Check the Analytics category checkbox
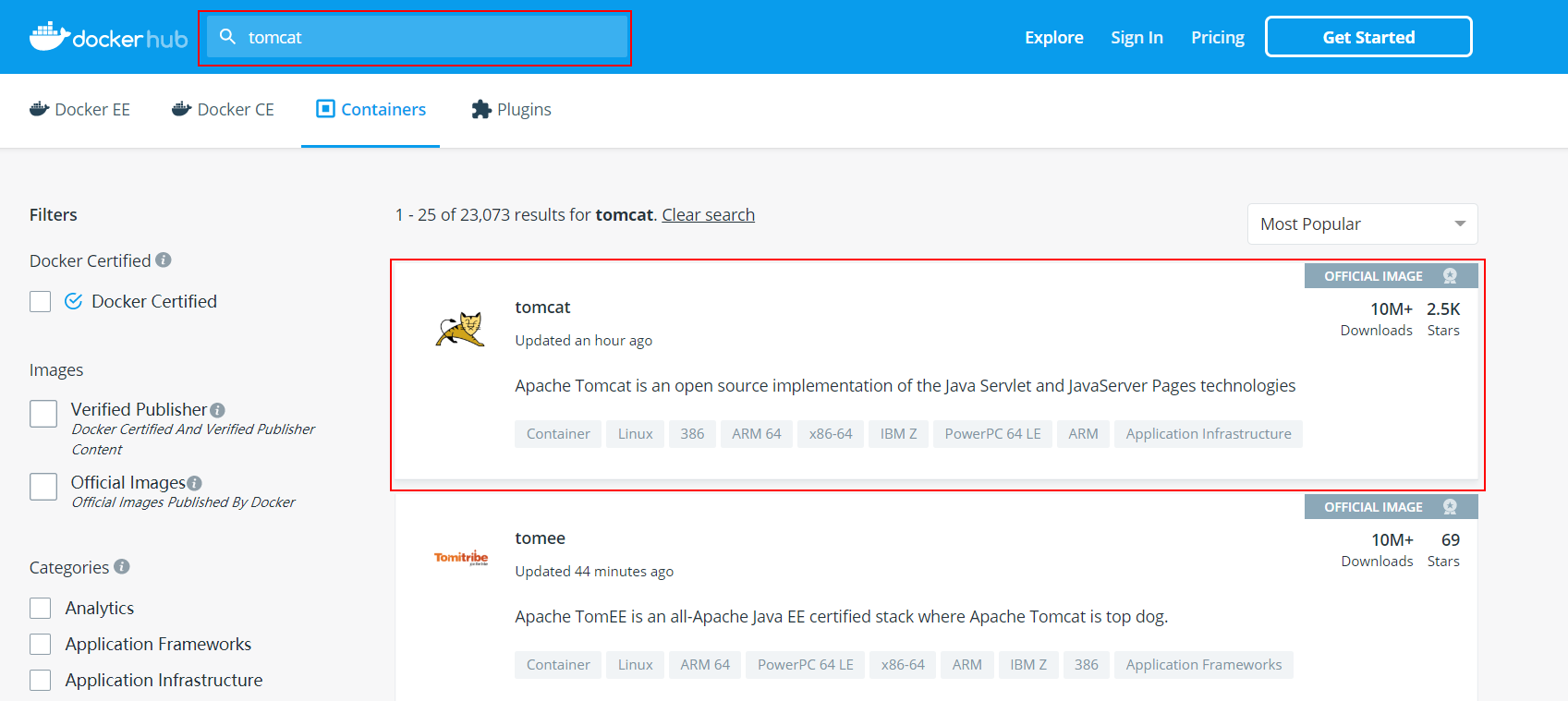The height and width of the screenshot is (701, 1568). tap(40, 608)
